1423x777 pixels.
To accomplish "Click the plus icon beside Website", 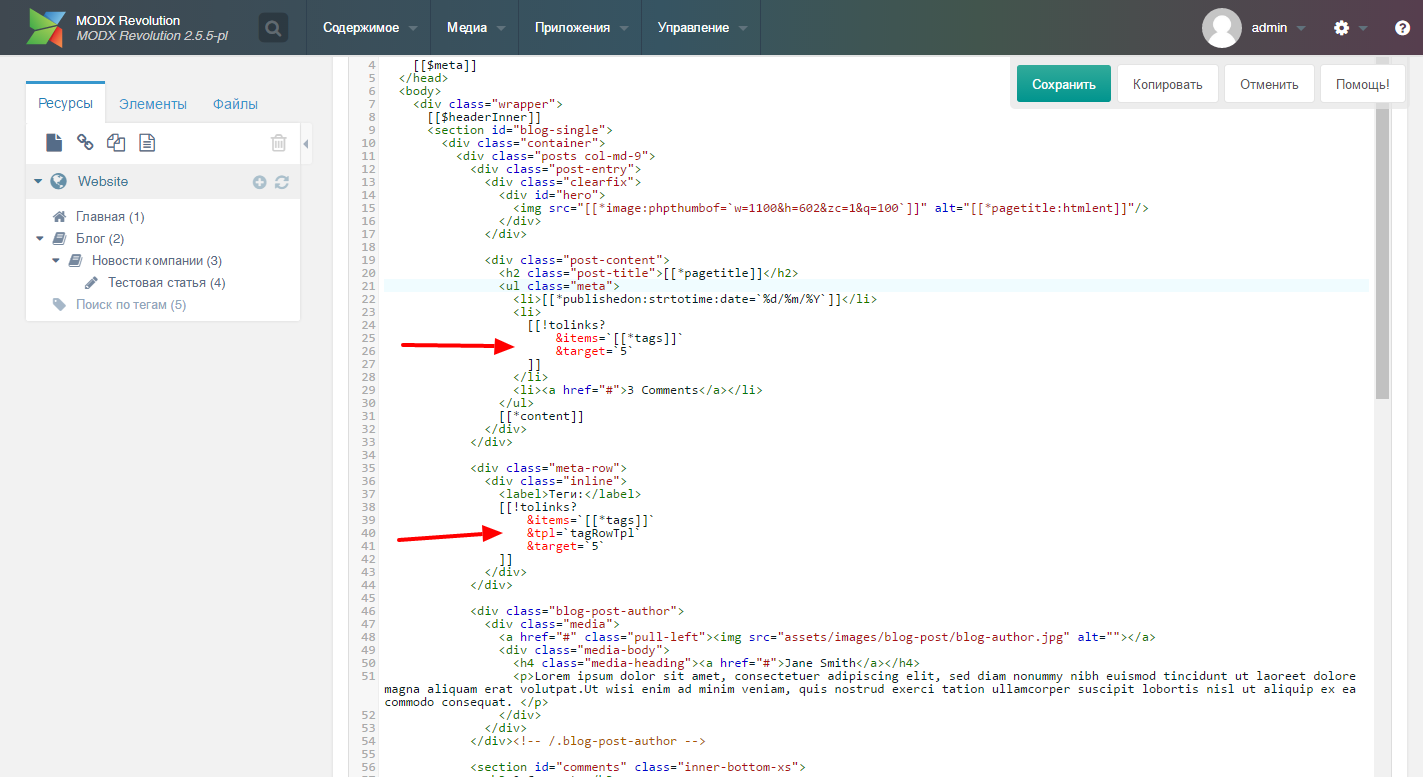I will coord(259,182).
